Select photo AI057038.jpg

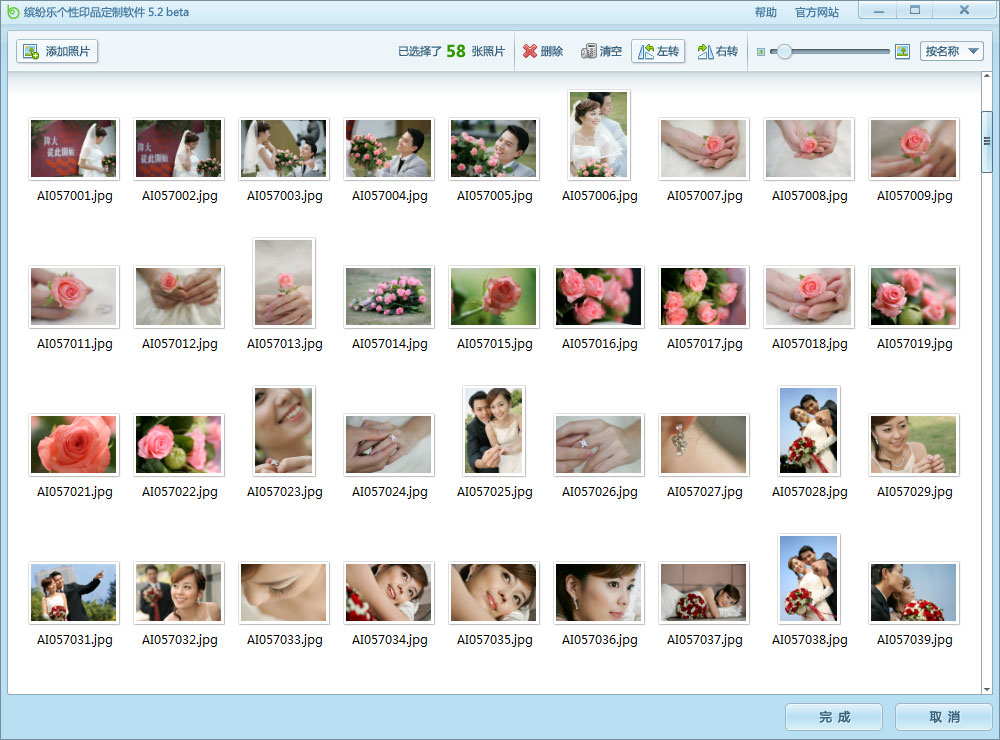pos(808,579)
